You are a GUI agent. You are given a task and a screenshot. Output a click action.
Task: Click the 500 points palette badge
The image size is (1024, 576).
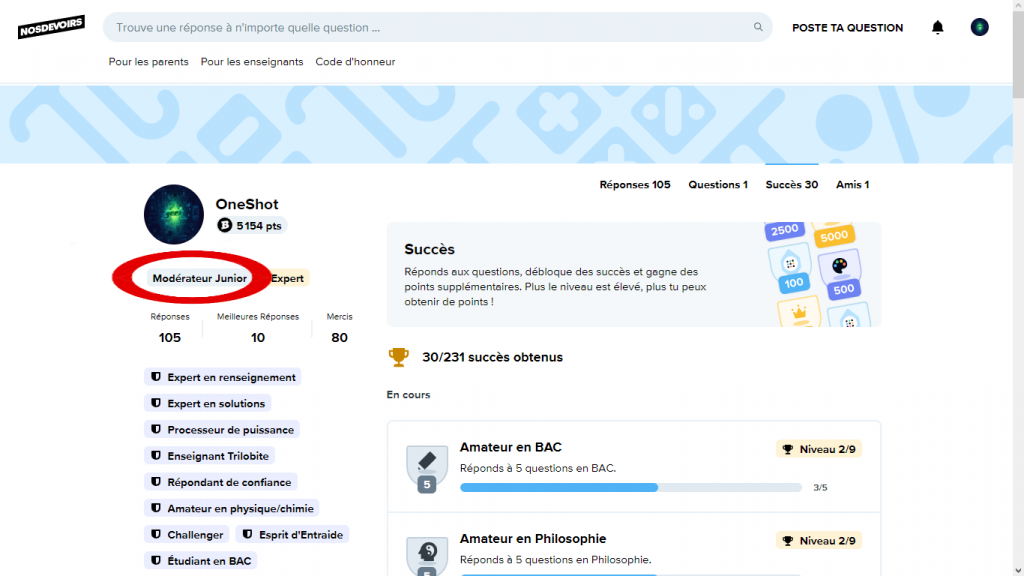(x=840, y=276)
